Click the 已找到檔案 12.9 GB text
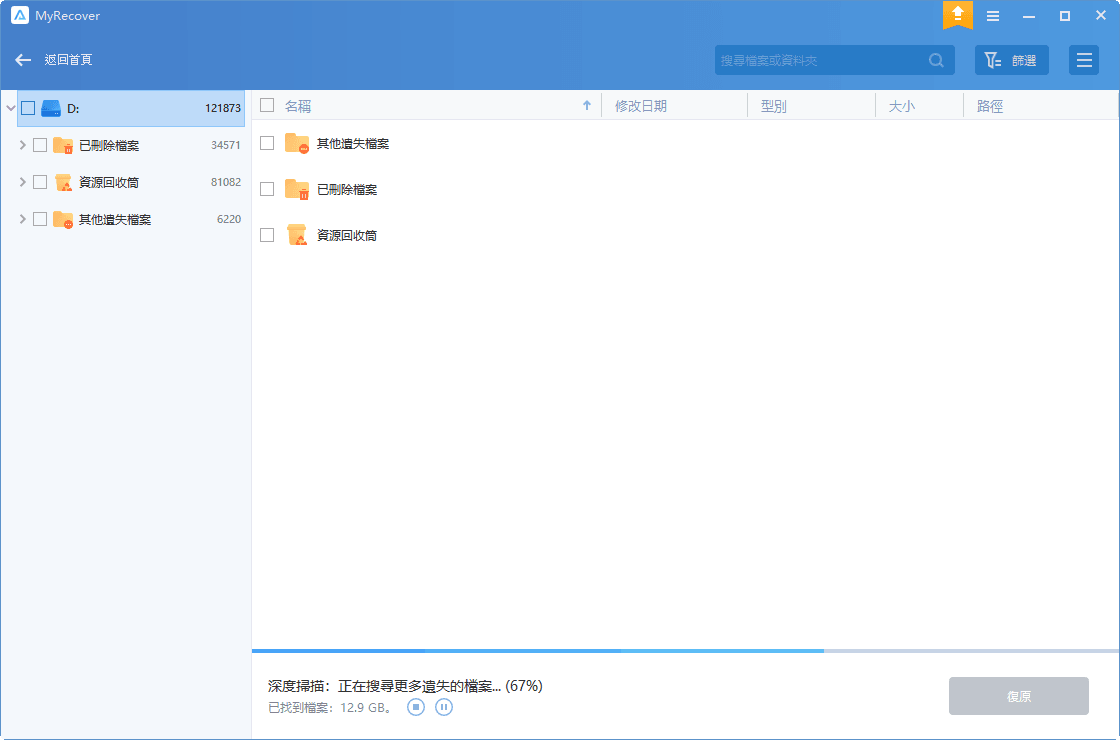 (x=330, y=708)
